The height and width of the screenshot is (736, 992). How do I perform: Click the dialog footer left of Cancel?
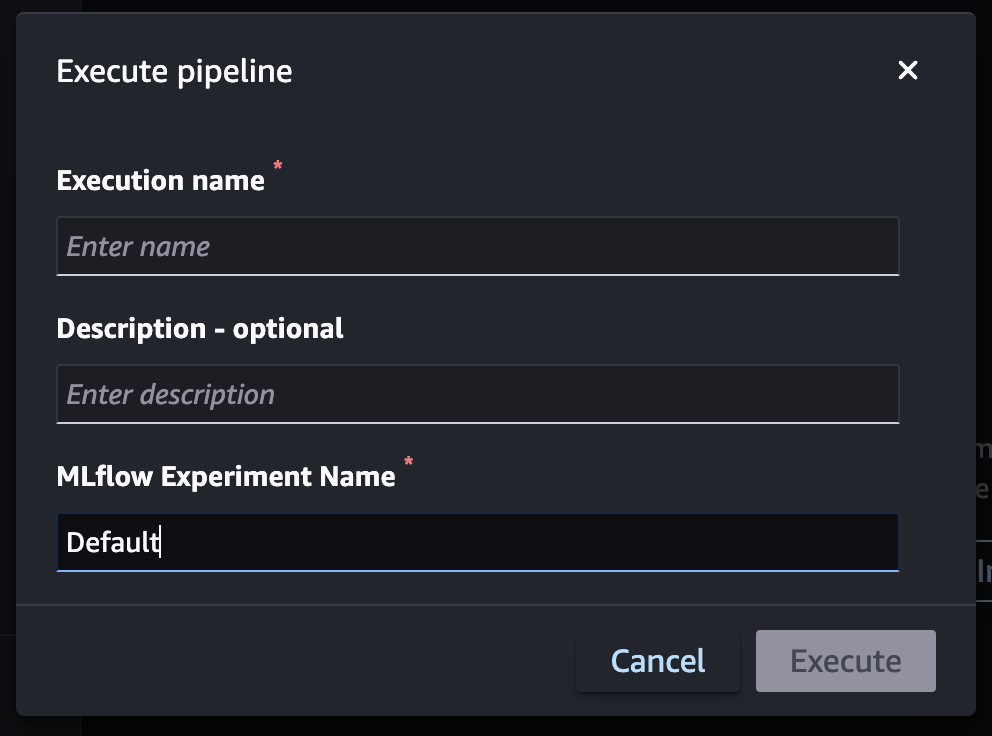tap(300, 661)
